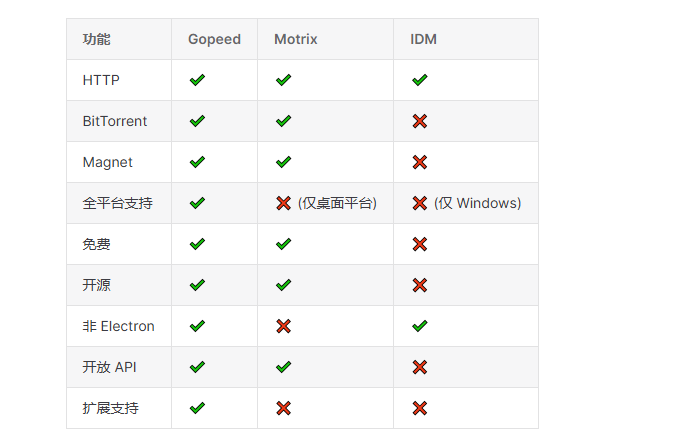
Task: Click Motrix's red cross in 非 Electron row
Action: click(x=283, y=326)
